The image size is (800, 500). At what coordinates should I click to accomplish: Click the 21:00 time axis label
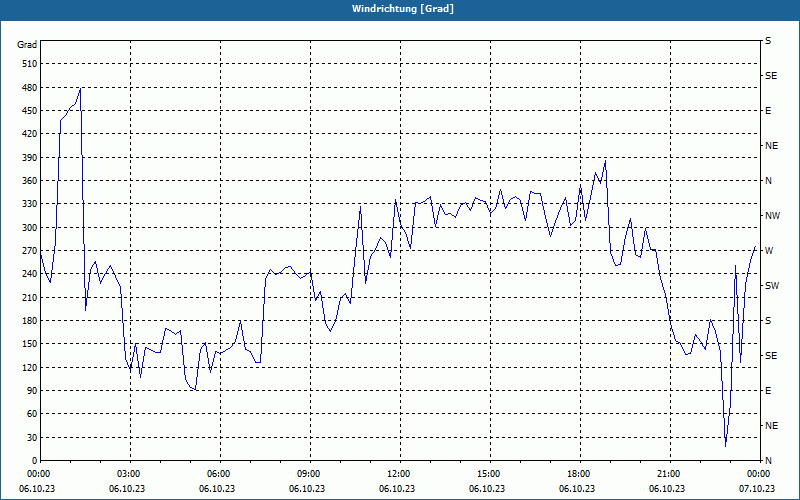pos(669,474)
